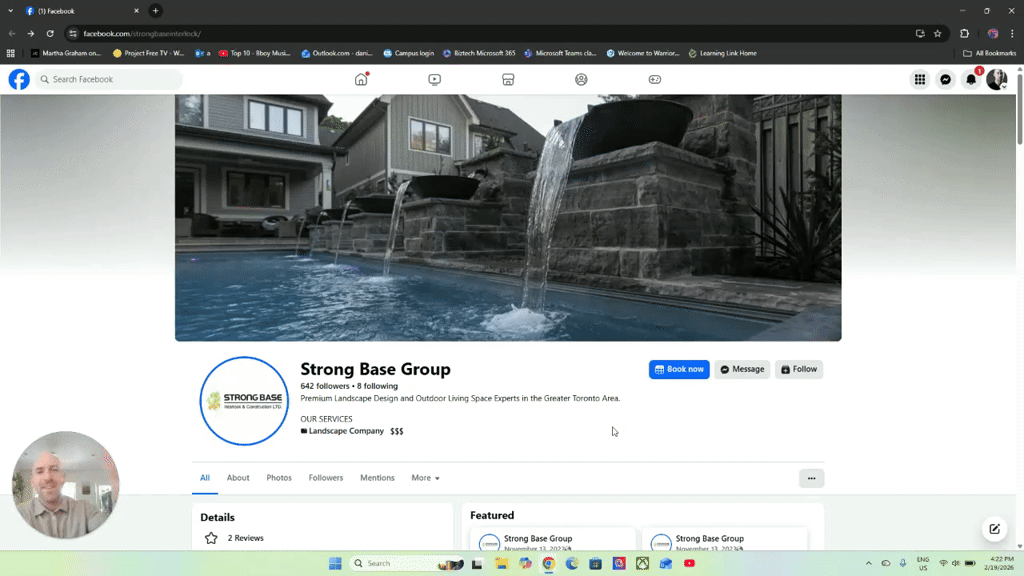Bookmark this page with the star icon
Image resolution: width=1024 pixels, height=576 pixels.
click(938, 33)
